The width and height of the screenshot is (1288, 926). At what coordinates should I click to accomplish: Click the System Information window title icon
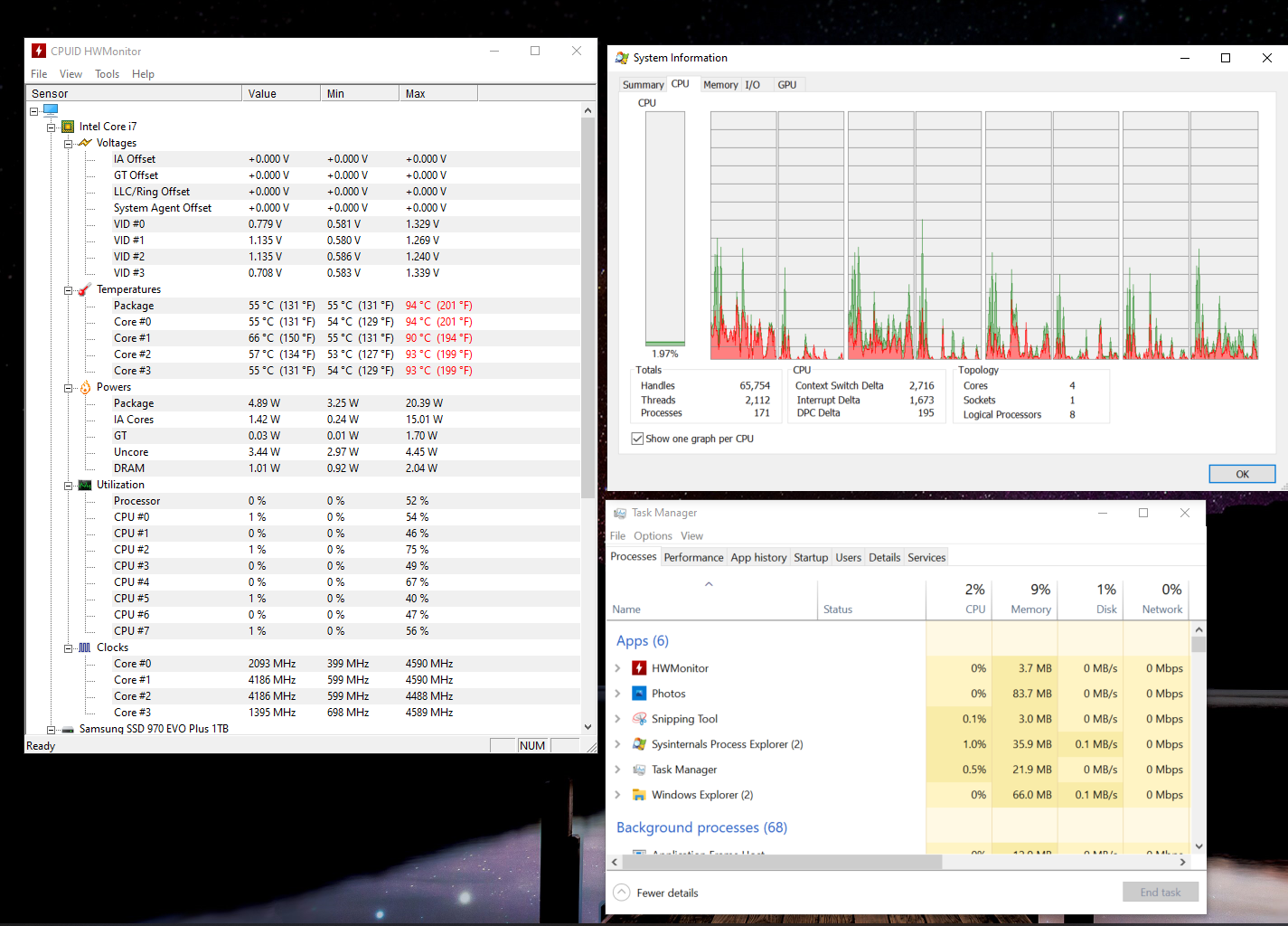click(622, 58)
